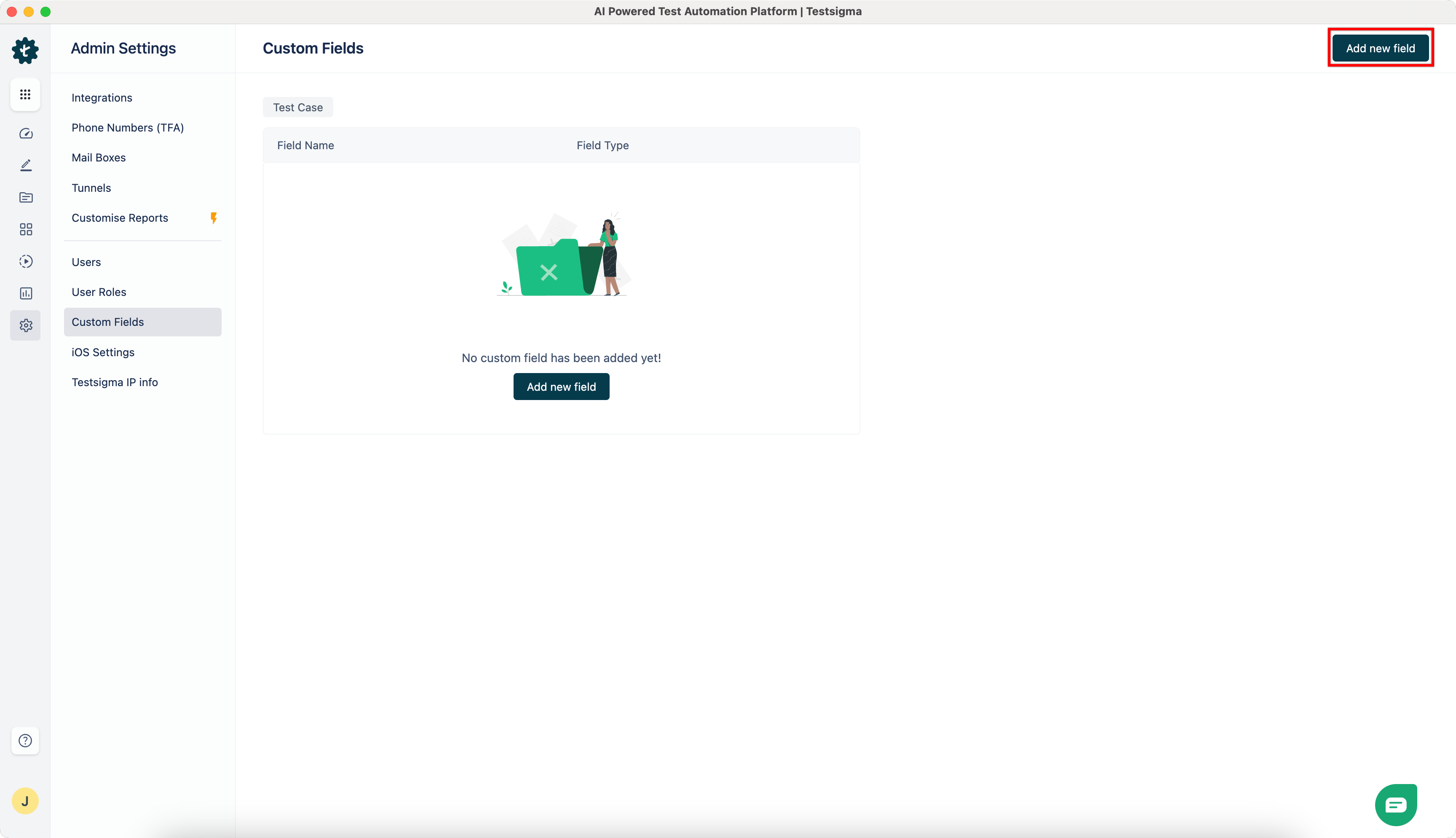Open the four-squares add-ons sidebar icon

tap(26, 230)
